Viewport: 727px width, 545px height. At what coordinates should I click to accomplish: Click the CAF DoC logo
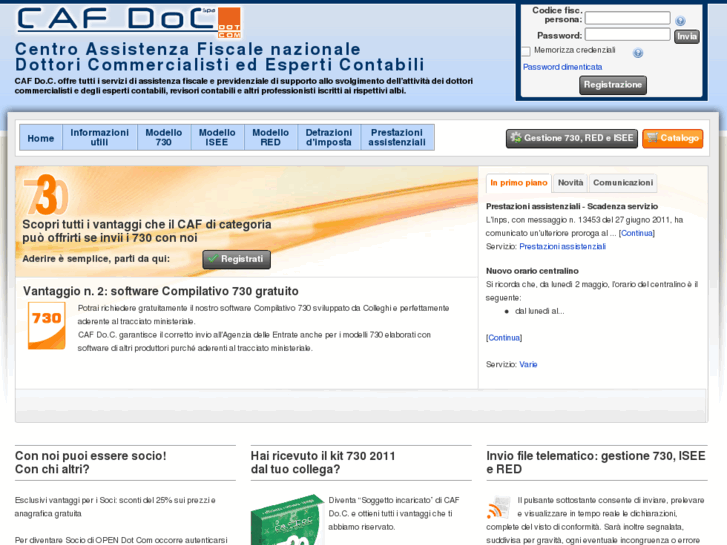click(x=129, y=22)
